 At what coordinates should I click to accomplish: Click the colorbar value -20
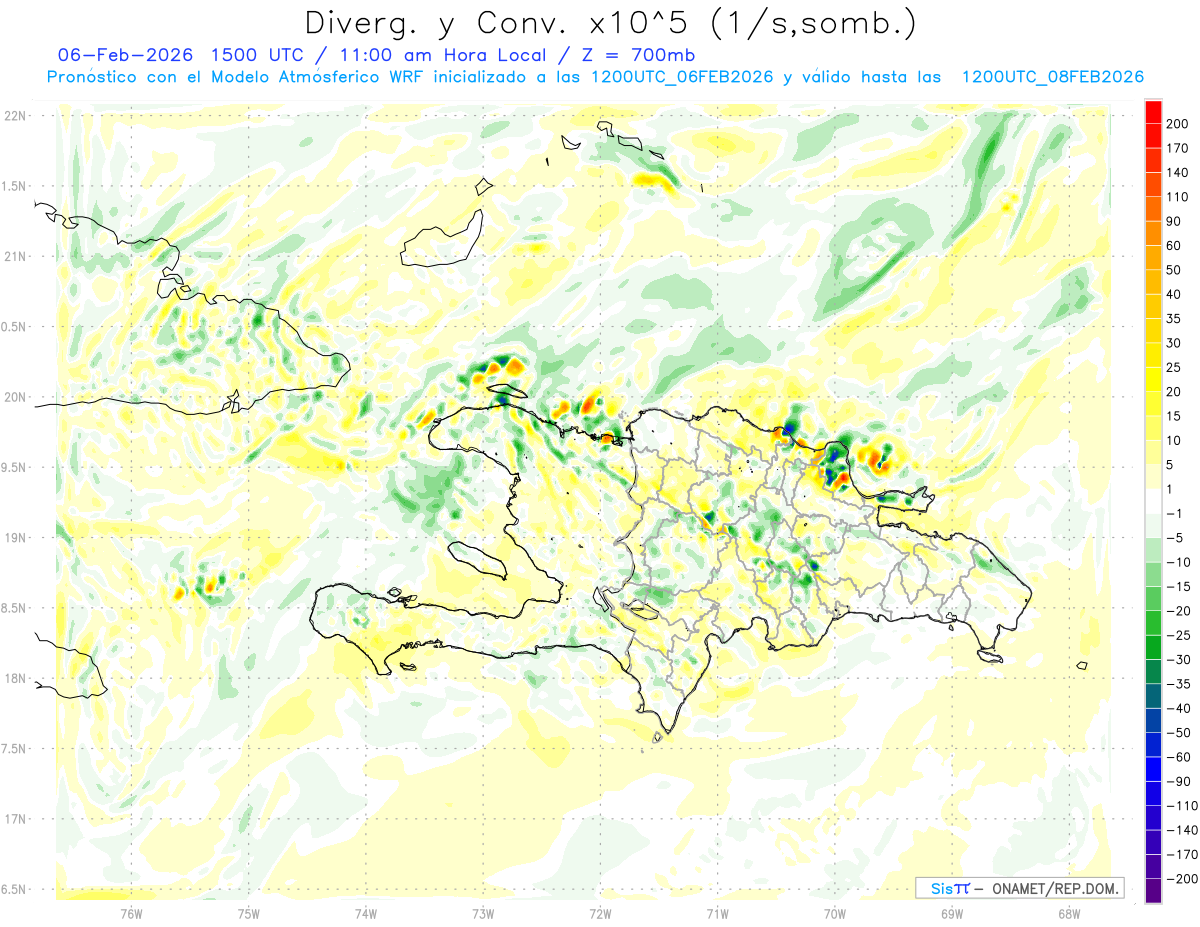click(1177, 611)
